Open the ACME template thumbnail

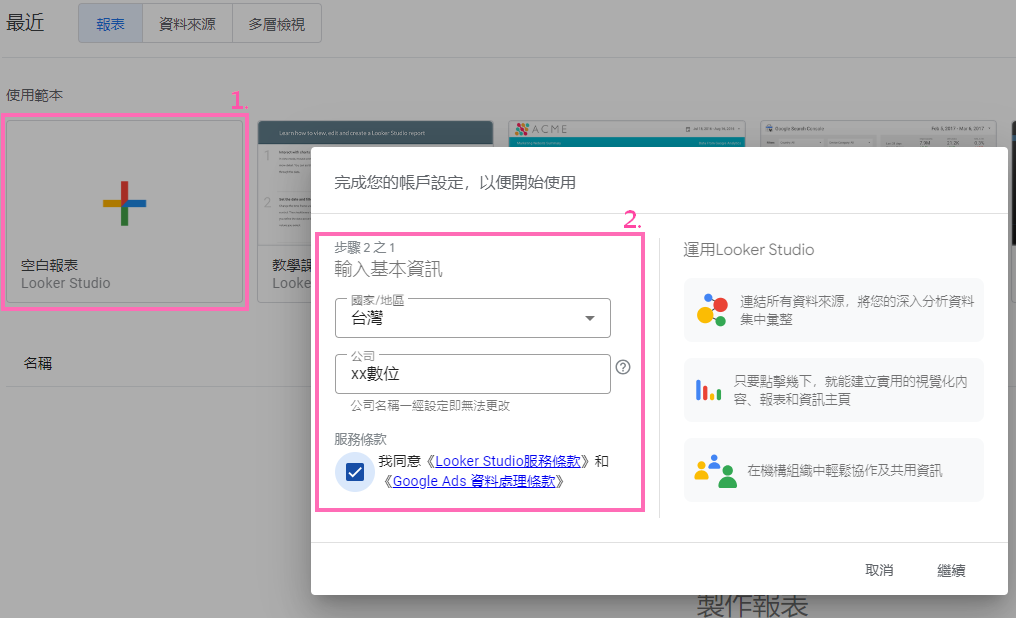tap(627, 133)
